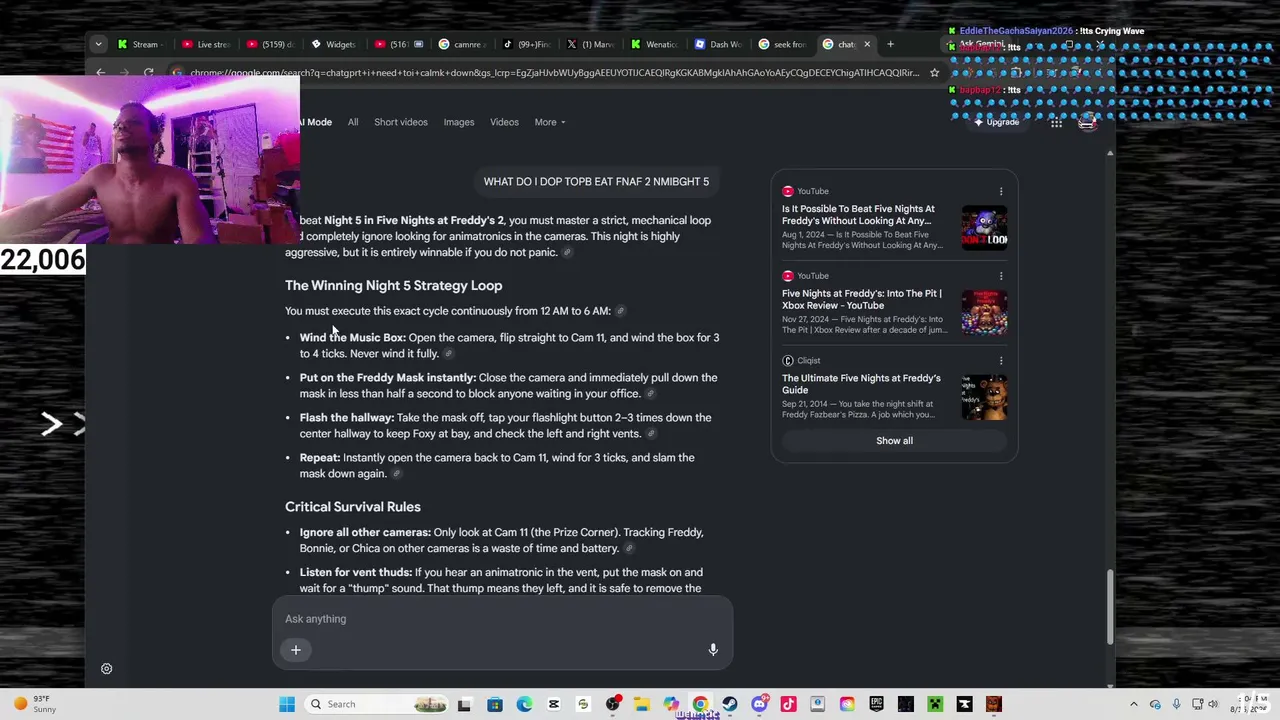Click Show all sources button
The width and height of the screenshot is (1280, 720).
pyautogui.click(x=894, y=441)
